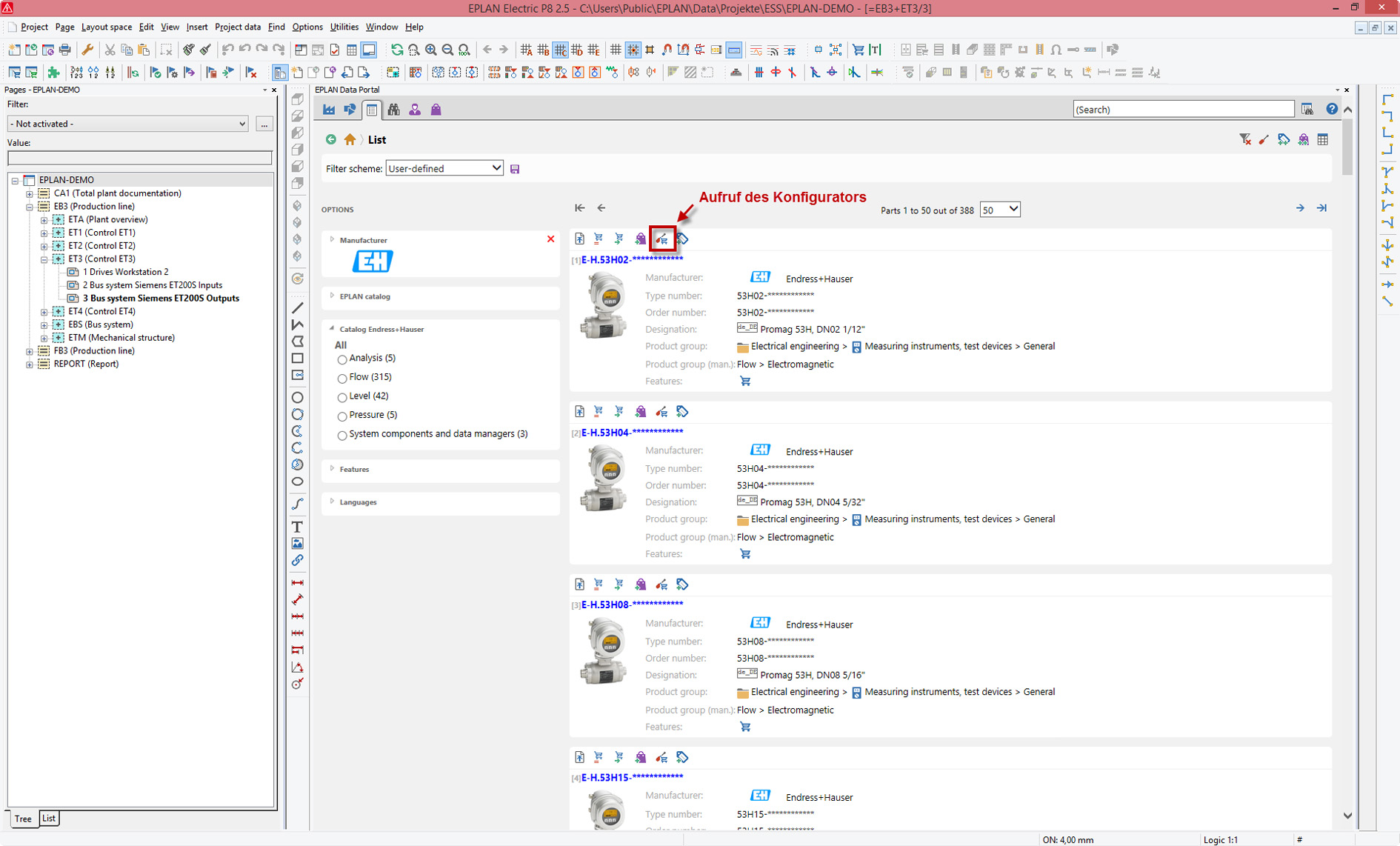The image size is (1400, 846).
Task: Click the green back arrow in Data Portal
Action: (330, 139)
